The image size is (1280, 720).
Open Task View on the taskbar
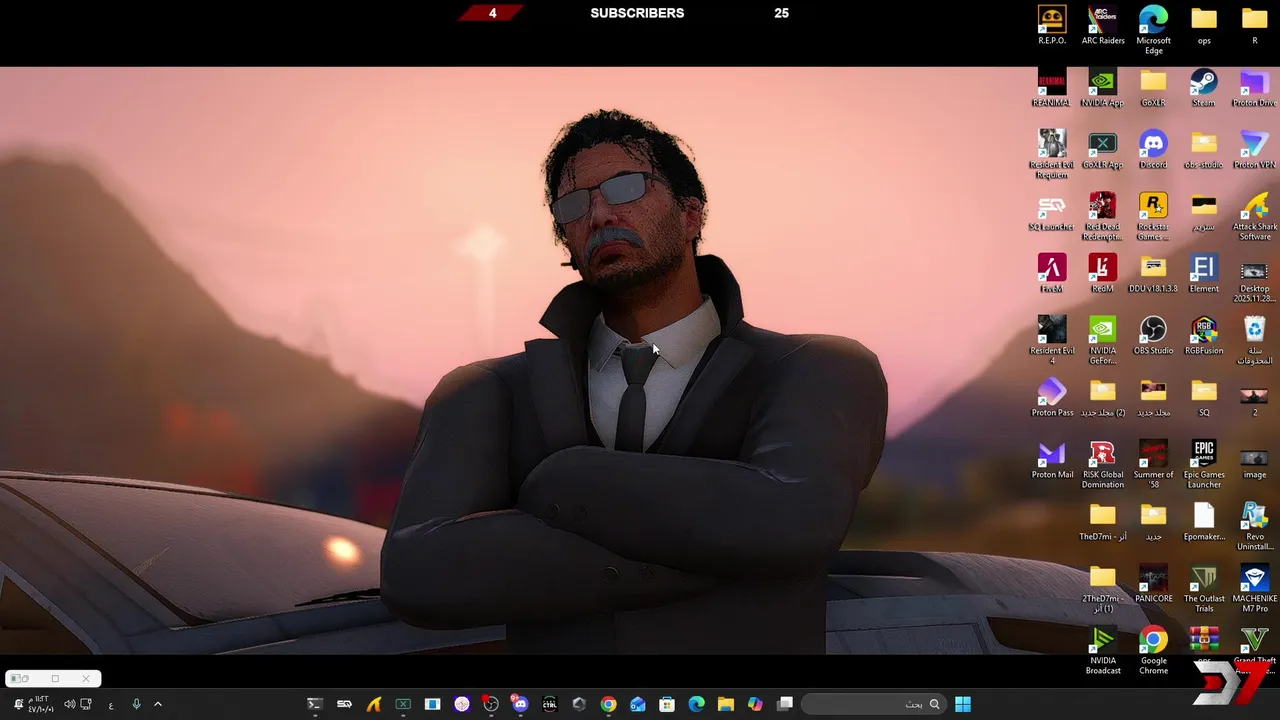click(784, 704)
